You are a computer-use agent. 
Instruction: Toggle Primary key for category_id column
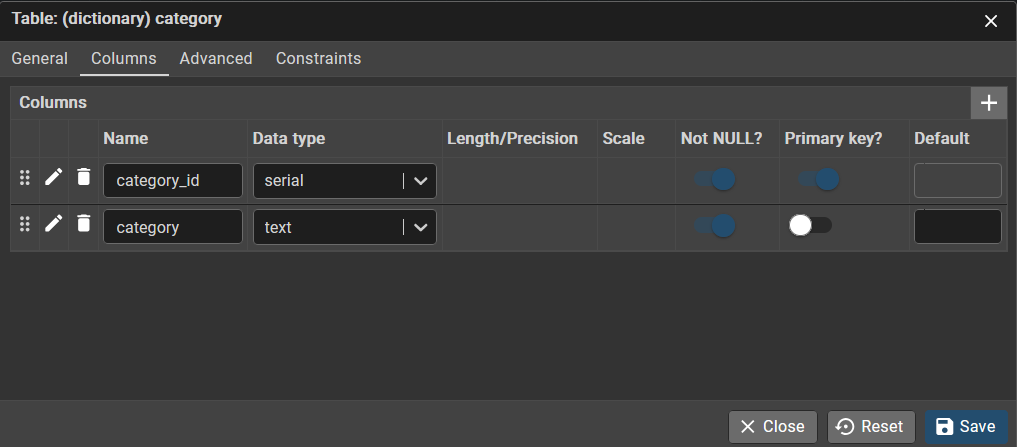(819, 179)
